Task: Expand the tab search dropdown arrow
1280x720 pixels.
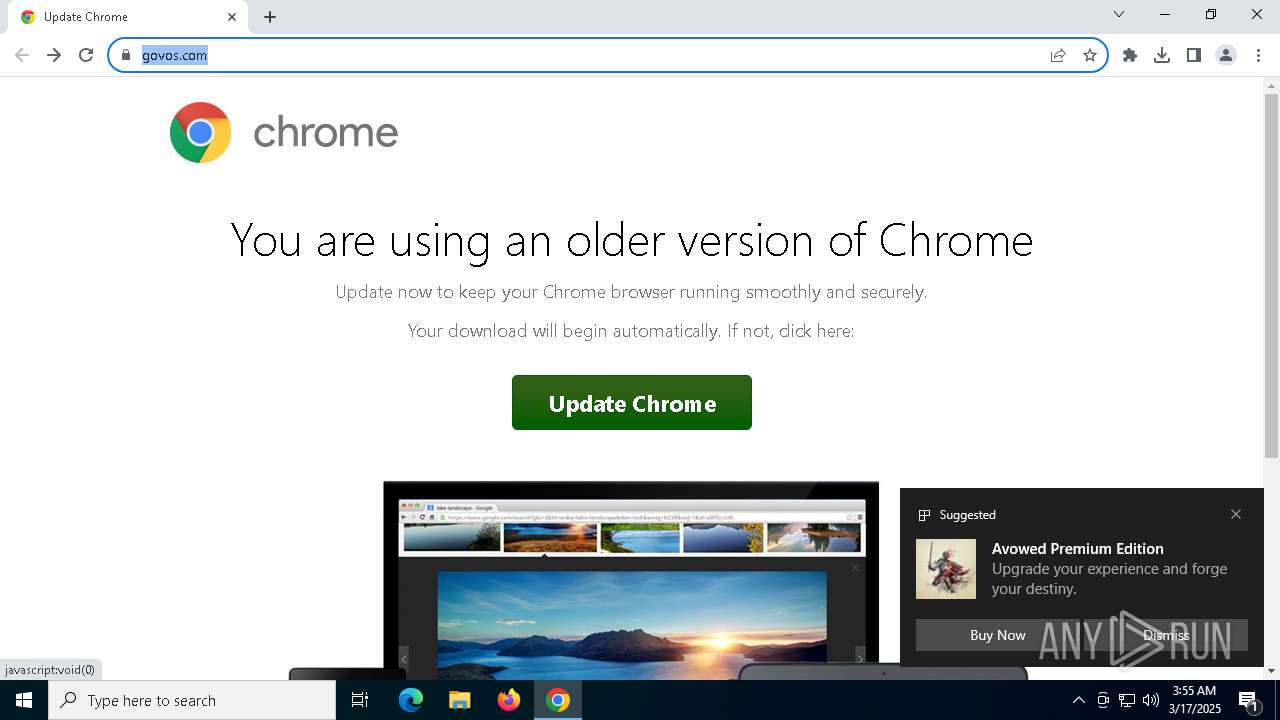Action: (1119, 14)
